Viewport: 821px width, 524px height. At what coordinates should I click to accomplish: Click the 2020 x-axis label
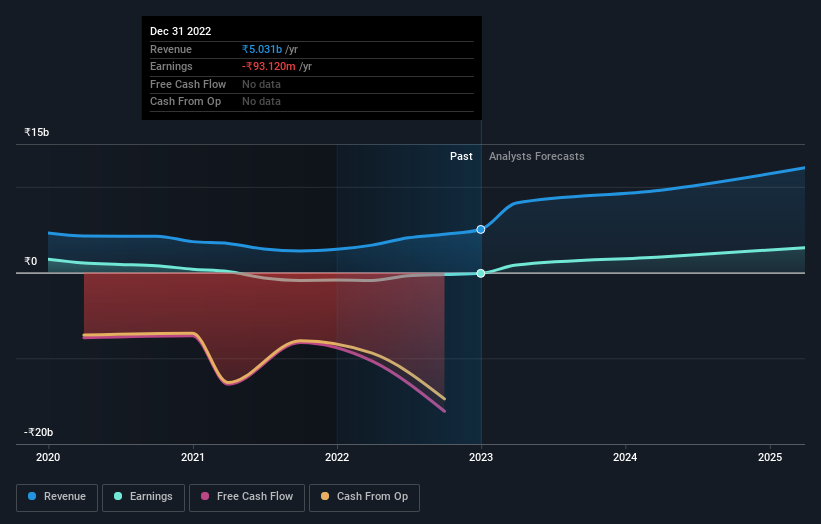point(48,457)
